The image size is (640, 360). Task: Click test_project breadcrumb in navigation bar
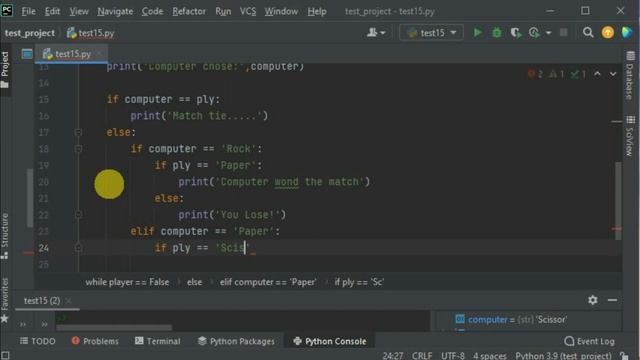pyautogui.click(x=29, y=33)
